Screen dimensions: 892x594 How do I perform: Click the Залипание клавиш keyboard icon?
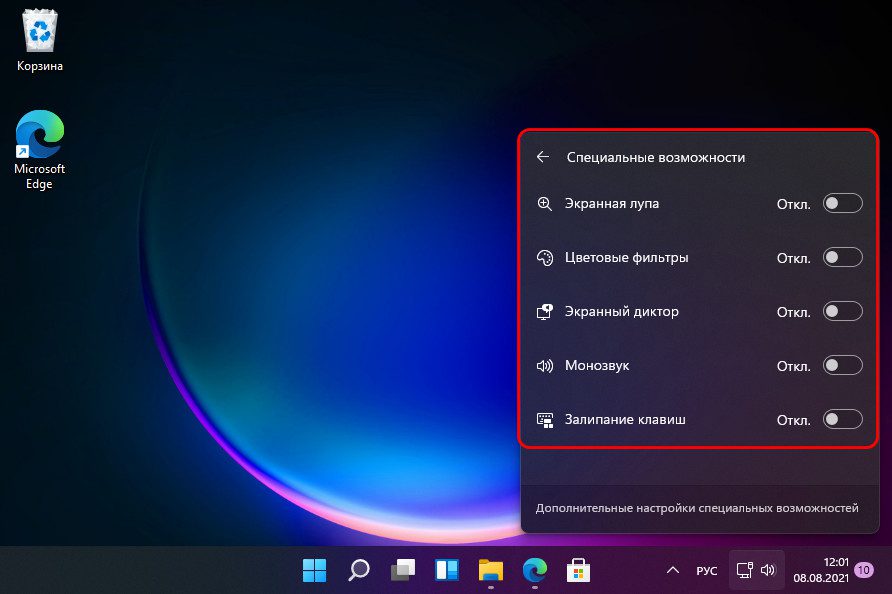point(544,420)
